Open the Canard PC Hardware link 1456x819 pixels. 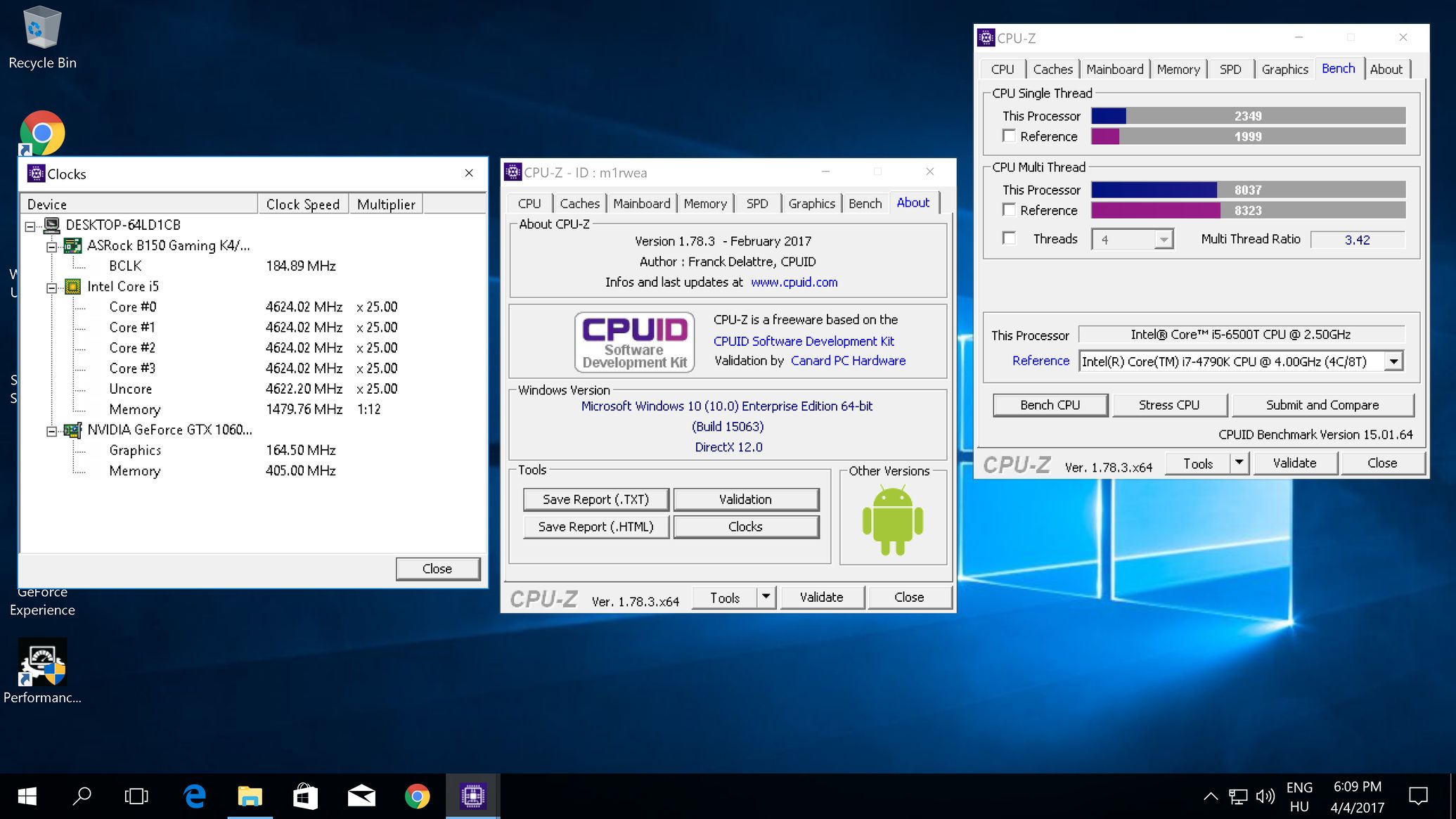click(x=848, y=361)
